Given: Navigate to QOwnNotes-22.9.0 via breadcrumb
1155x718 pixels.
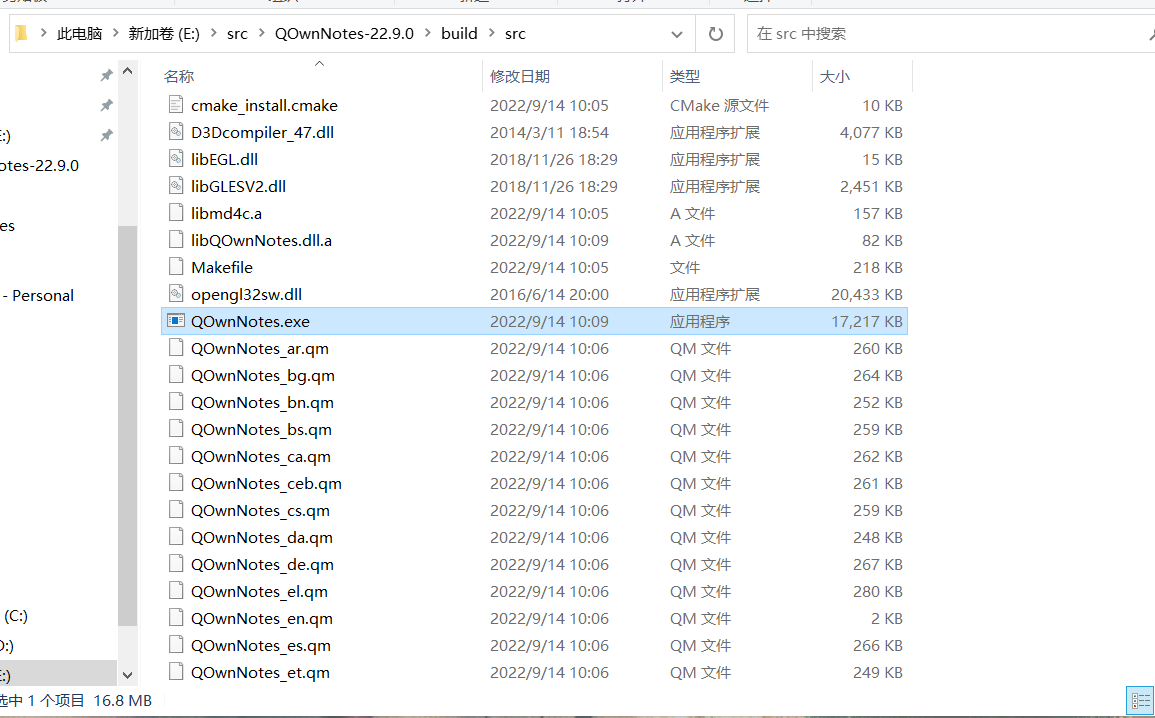Looking at the screenshot, I should (x=345, y=33).
